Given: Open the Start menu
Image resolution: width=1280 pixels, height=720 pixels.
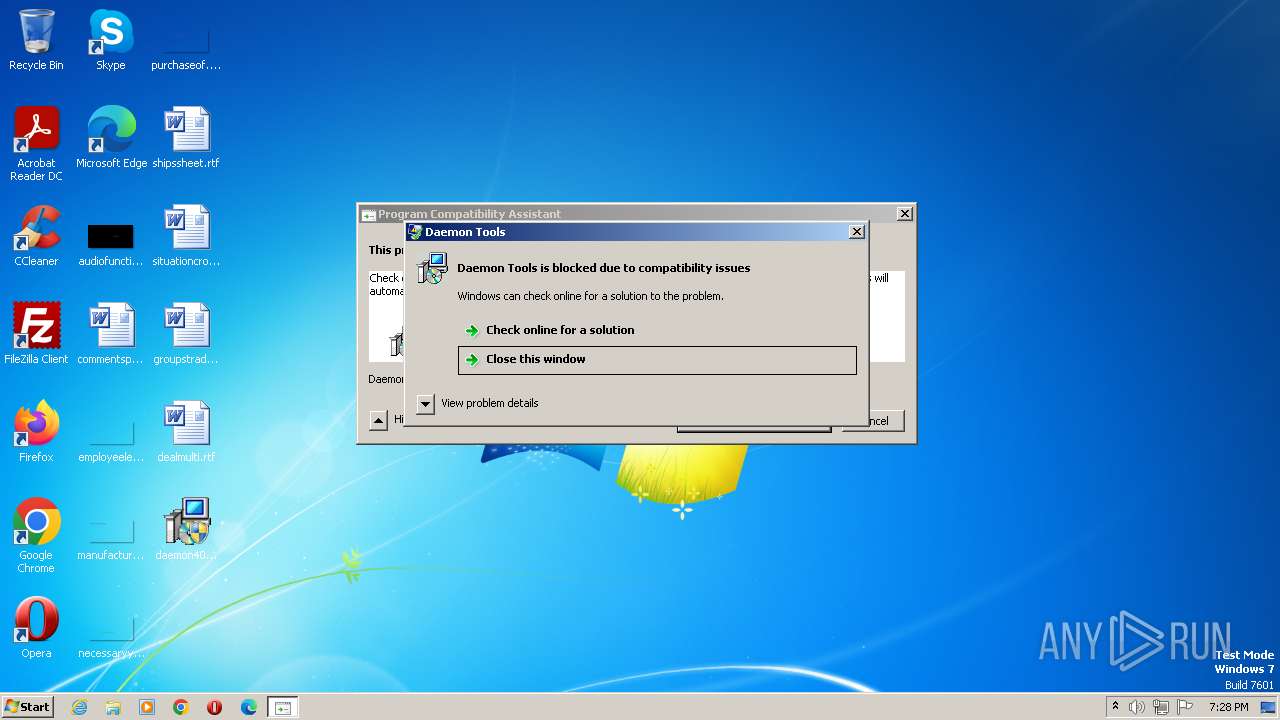Looking at the screenshot, I should point(28,707).
